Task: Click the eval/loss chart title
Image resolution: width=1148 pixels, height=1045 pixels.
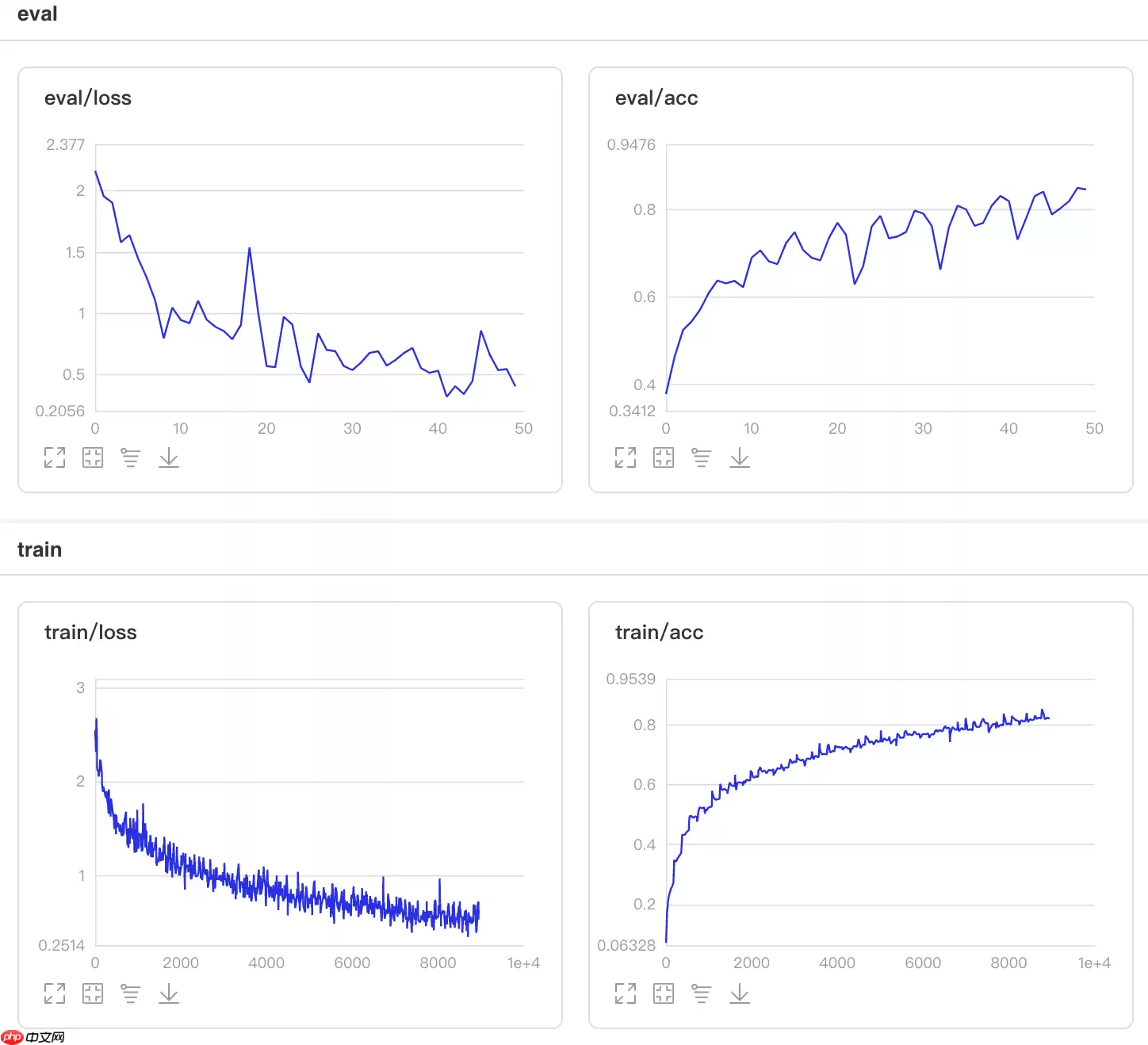Action: (88, 98)
